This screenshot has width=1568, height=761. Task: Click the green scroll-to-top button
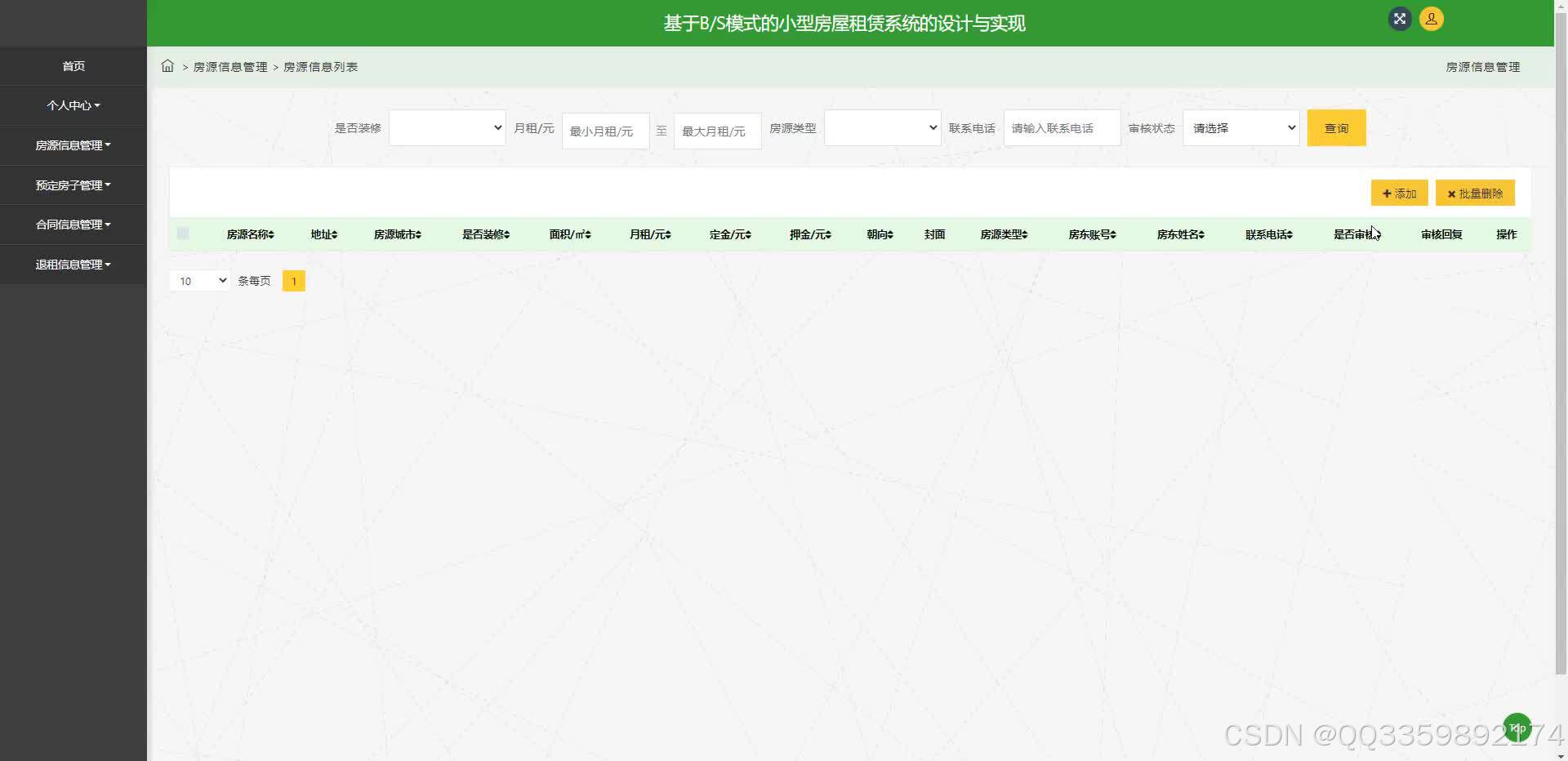tap(1517, 728)
